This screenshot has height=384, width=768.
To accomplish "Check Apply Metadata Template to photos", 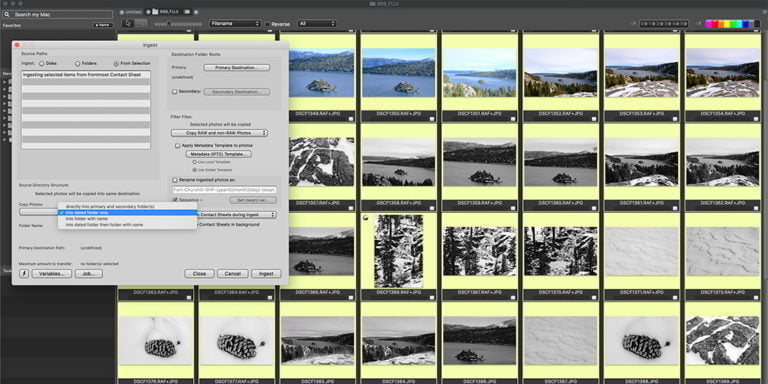I will pyautogui.click(x=178, y=145).
